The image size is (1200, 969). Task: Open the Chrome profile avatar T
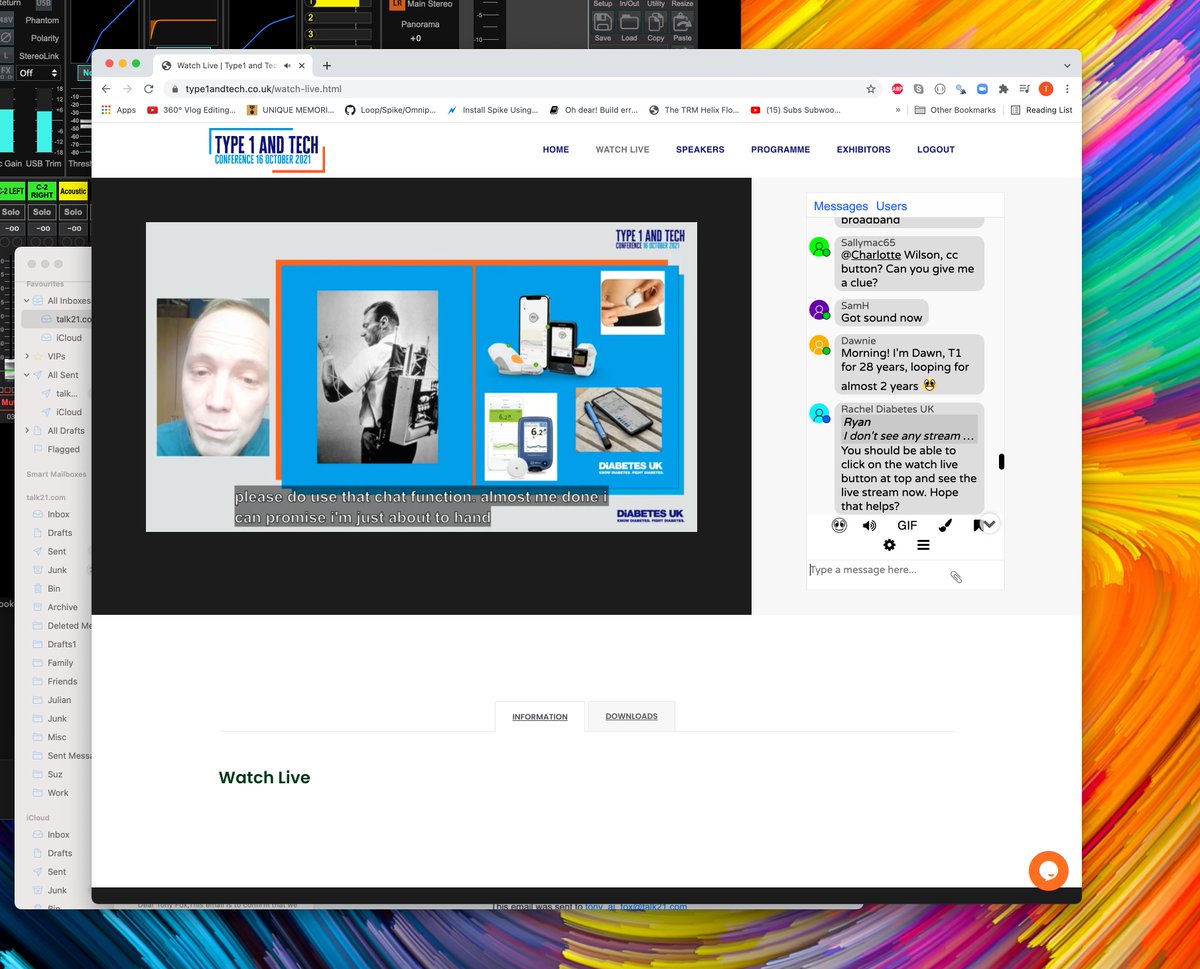(x=1046, y=89)
